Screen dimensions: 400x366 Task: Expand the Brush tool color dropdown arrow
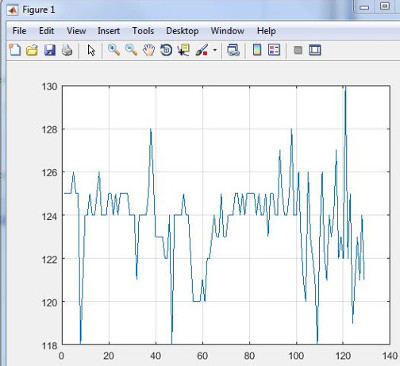point(215,51)
